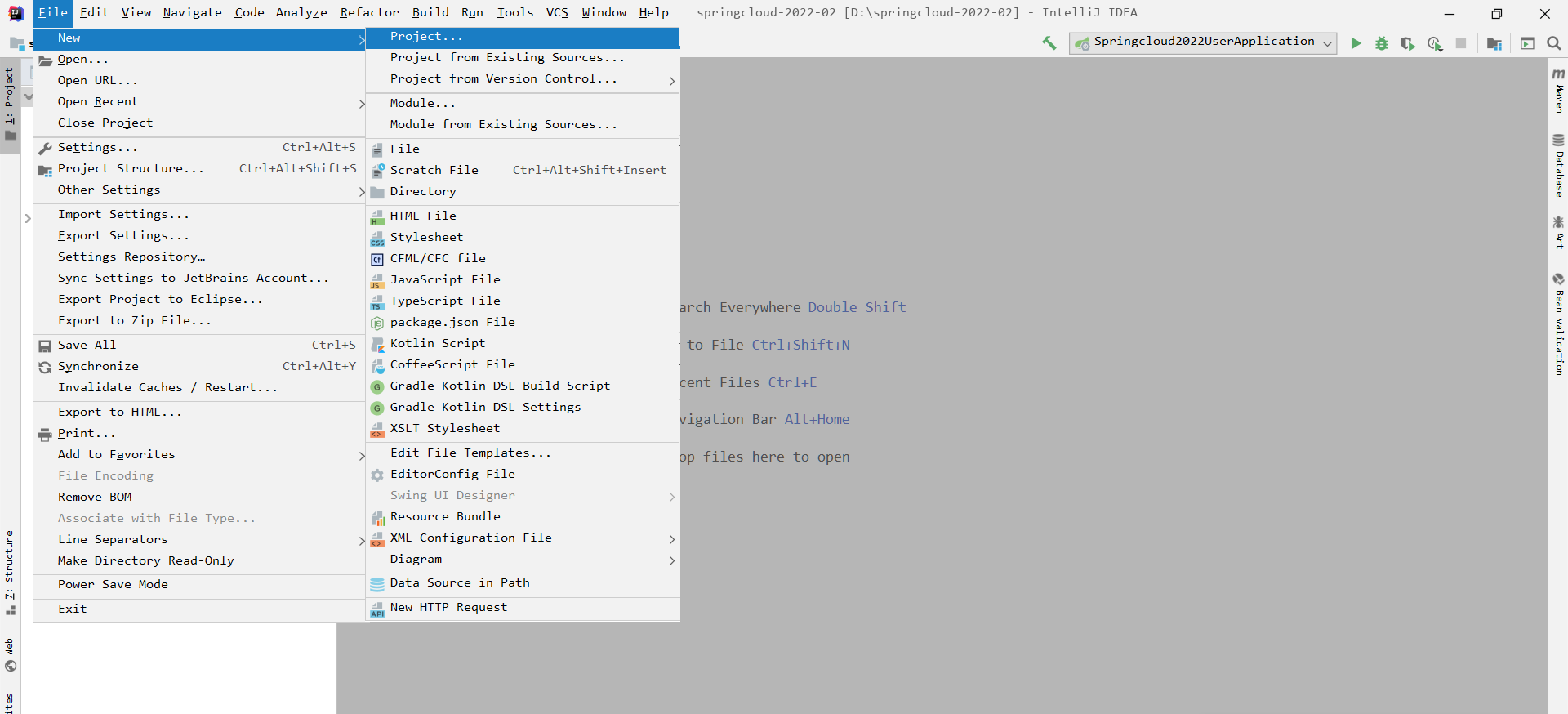This screenshot has width=1568, height=714.
Task: Select Make Directory Read-Only
Action: point(199,560)
